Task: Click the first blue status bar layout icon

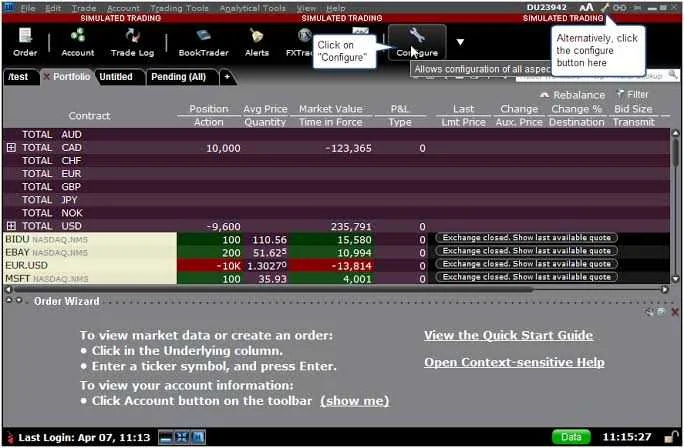Action: pos(165,437)
